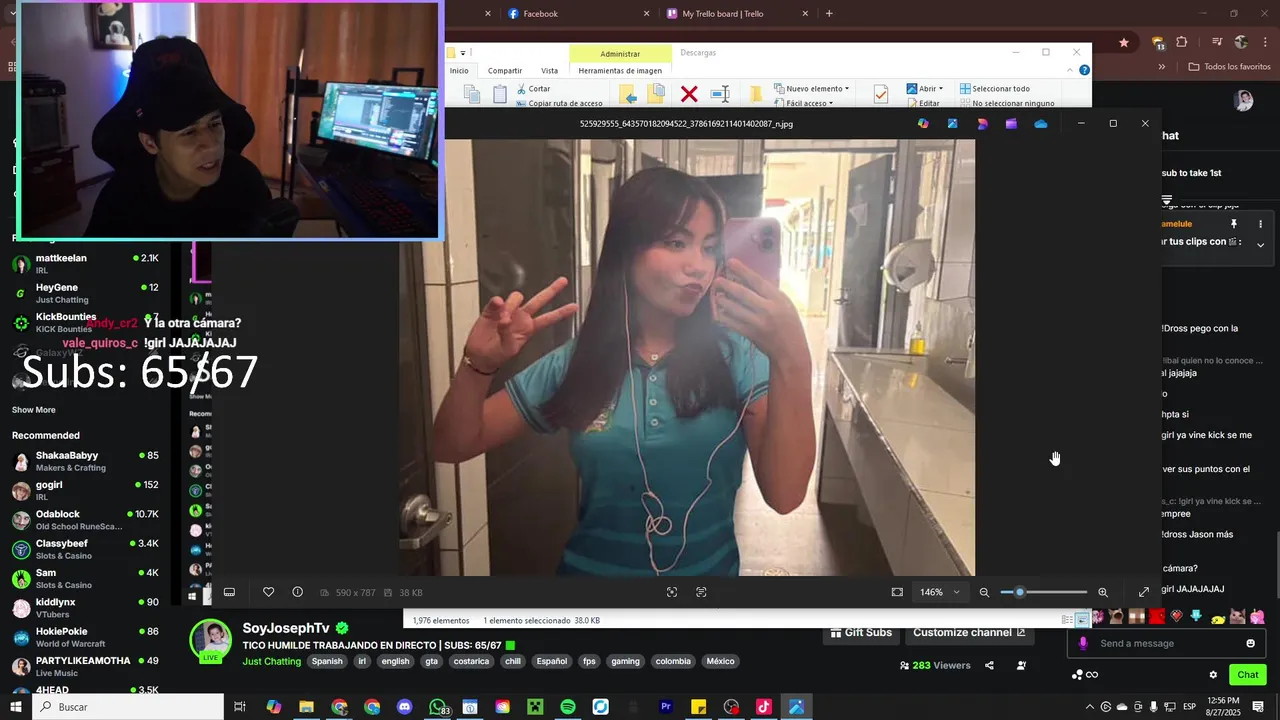Screen dimensions: 1280x720
Task: Click Seleccionar todo in Explorer
Action: point(994,88)
